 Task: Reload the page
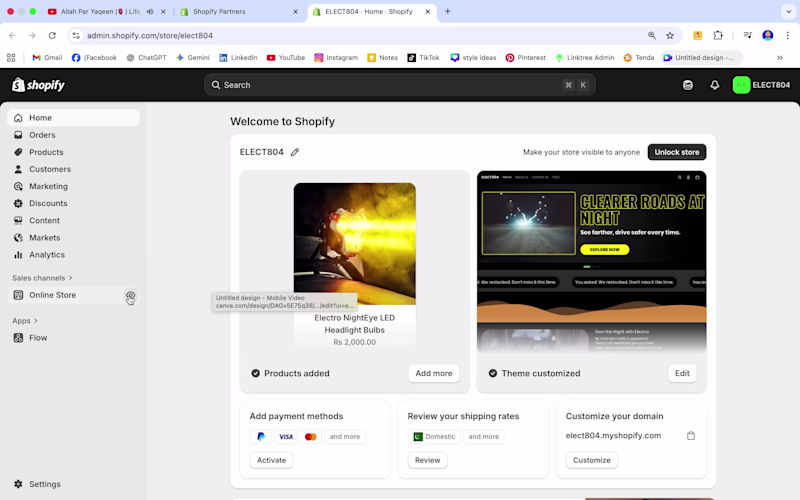click(x=52, y=35)
